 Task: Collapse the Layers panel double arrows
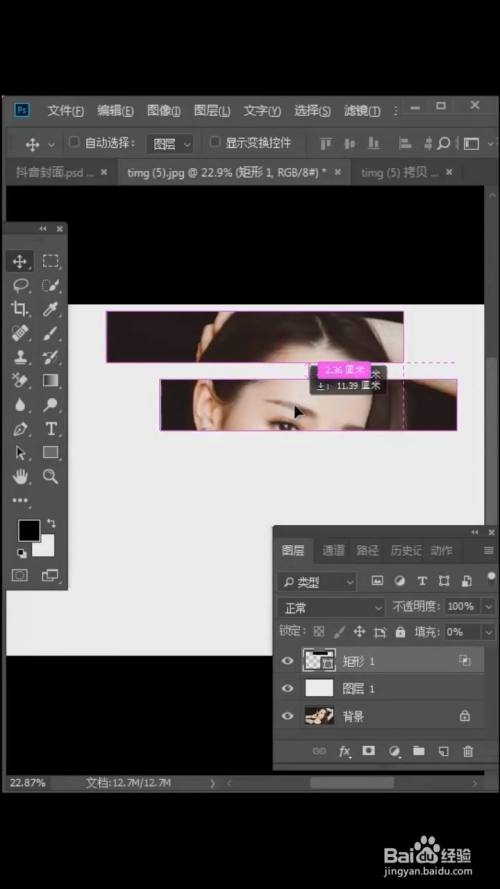click(475, 532)
